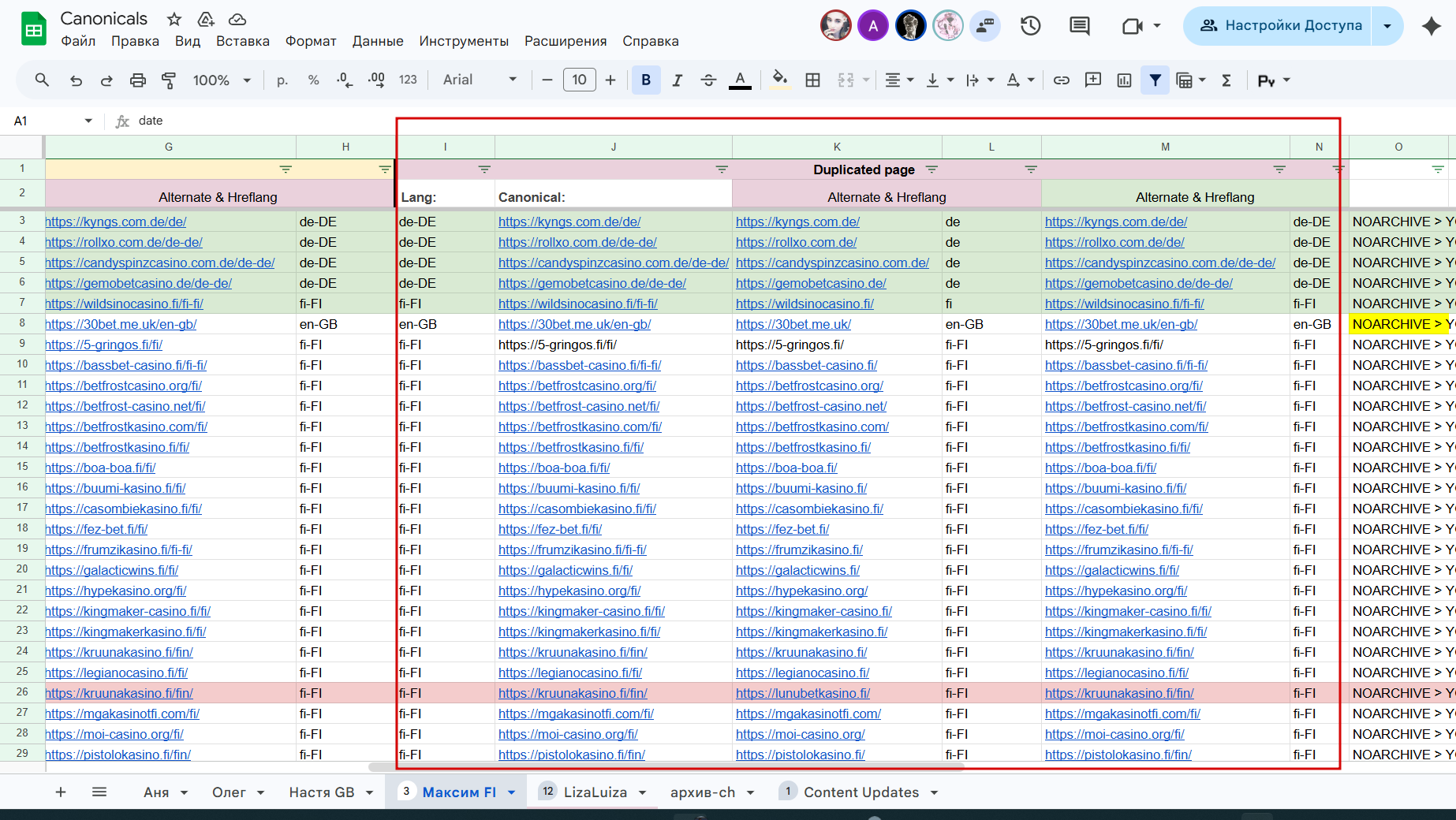Click the font size input field
This screenshot has height=820, width=1456.
tap(579, 80)
